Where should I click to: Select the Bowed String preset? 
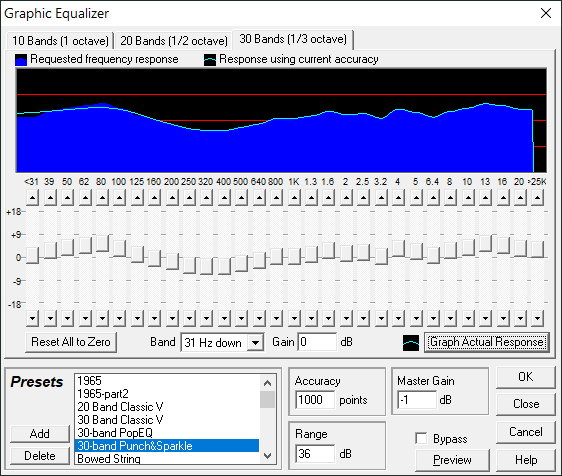[x=167, y=458]
